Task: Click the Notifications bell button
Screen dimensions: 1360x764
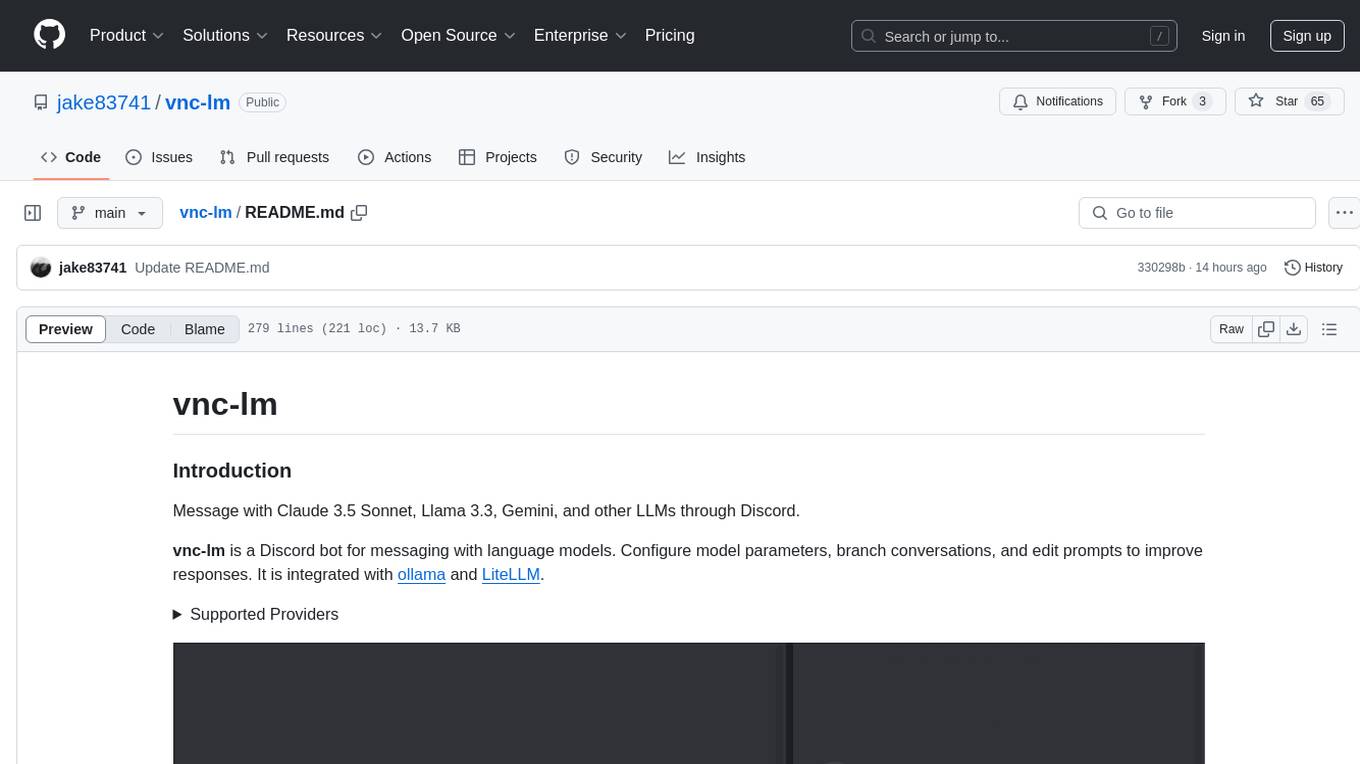Action: click(x=1058, y=101)
